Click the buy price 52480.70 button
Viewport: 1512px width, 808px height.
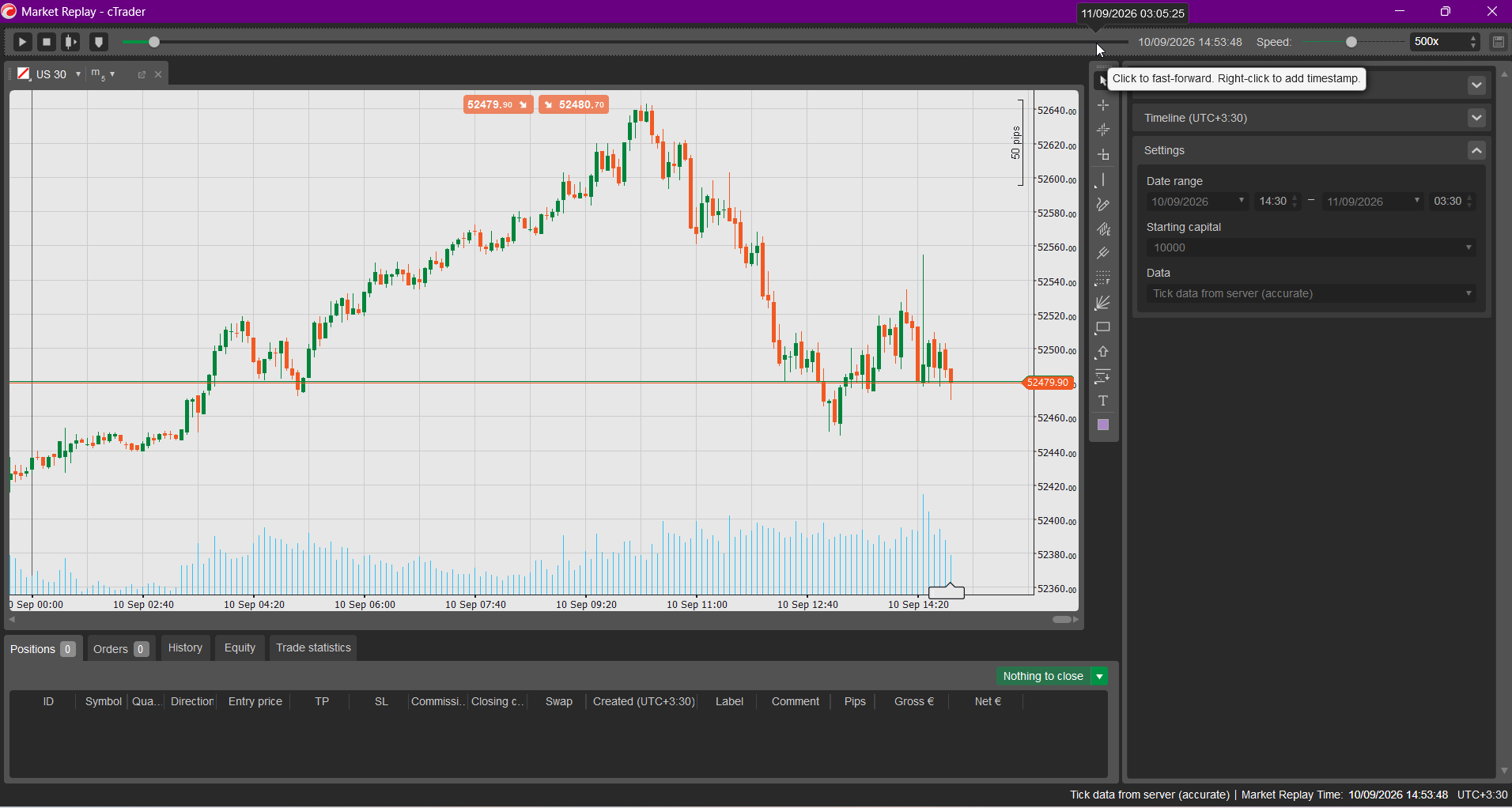click(x=573, y=104)
